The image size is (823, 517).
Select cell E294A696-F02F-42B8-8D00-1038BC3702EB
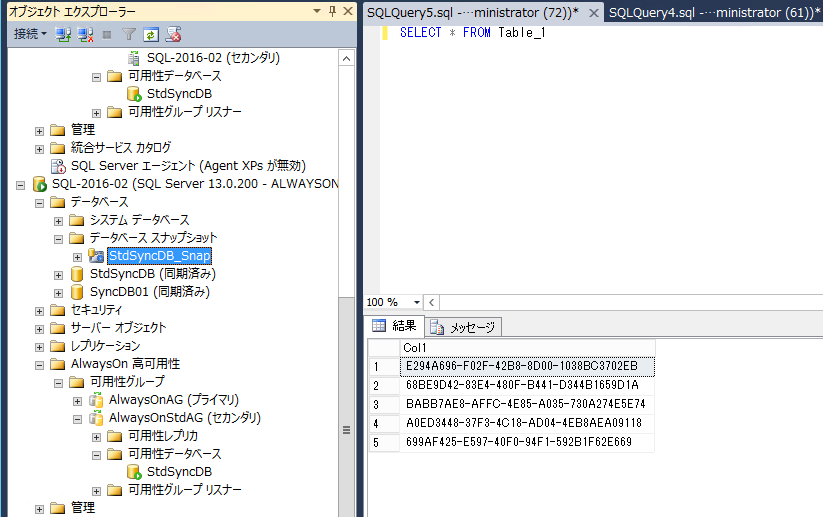click(527, 366)
